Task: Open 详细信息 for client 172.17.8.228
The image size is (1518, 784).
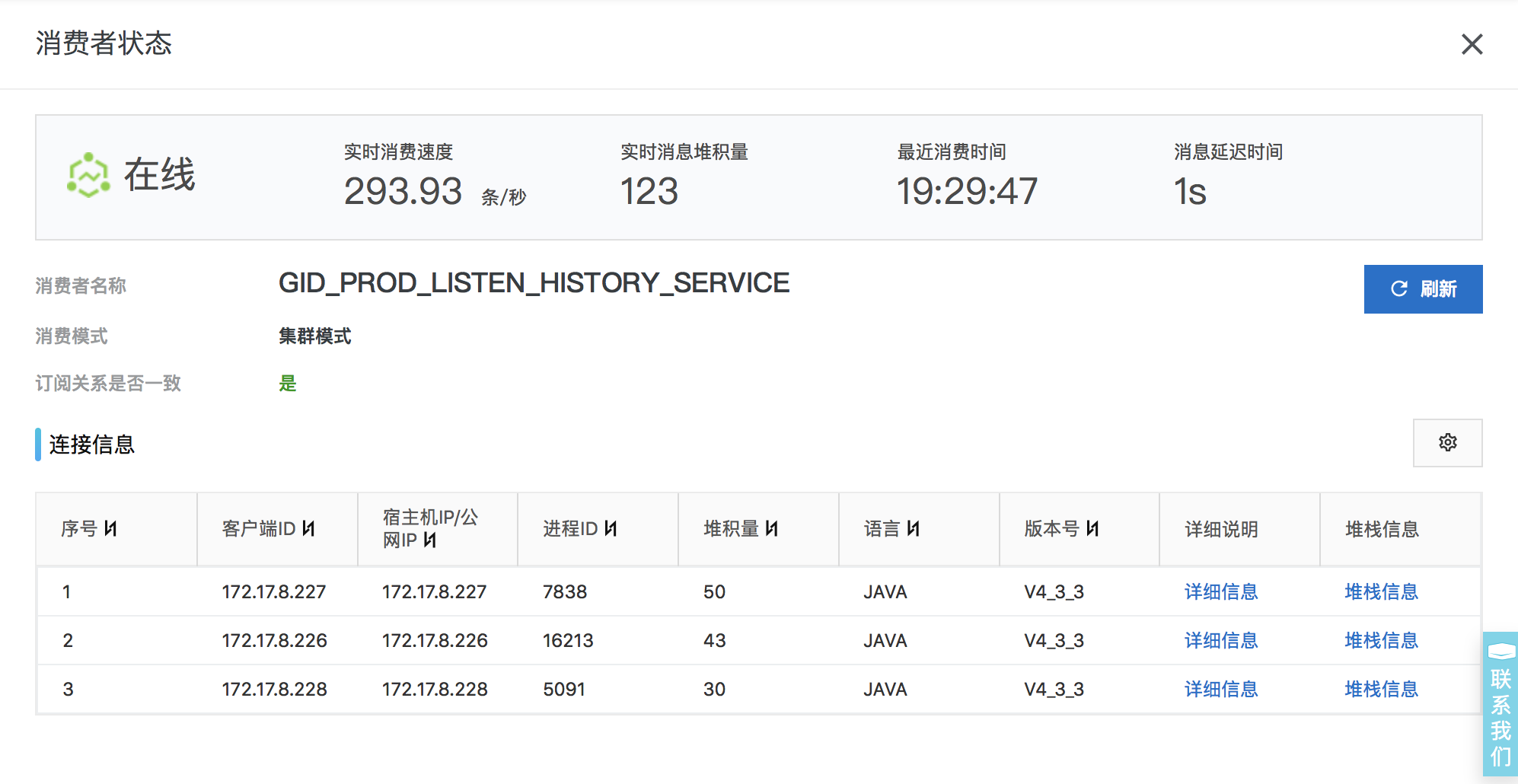Action: (x=1221, y=689)
